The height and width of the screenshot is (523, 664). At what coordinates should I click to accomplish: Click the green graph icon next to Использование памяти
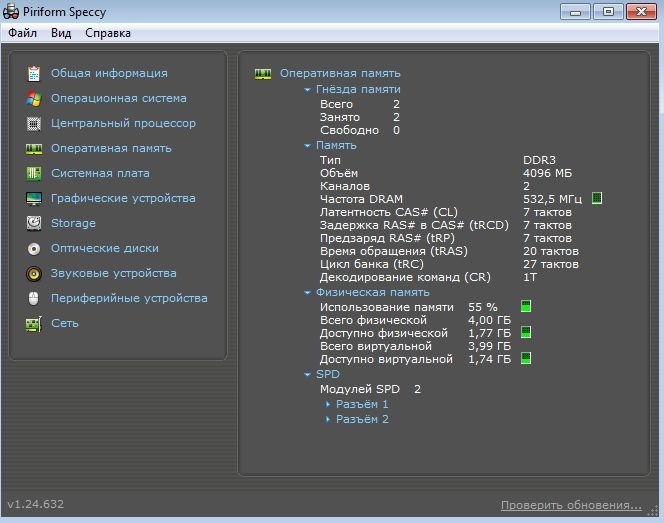coord(526,306)
